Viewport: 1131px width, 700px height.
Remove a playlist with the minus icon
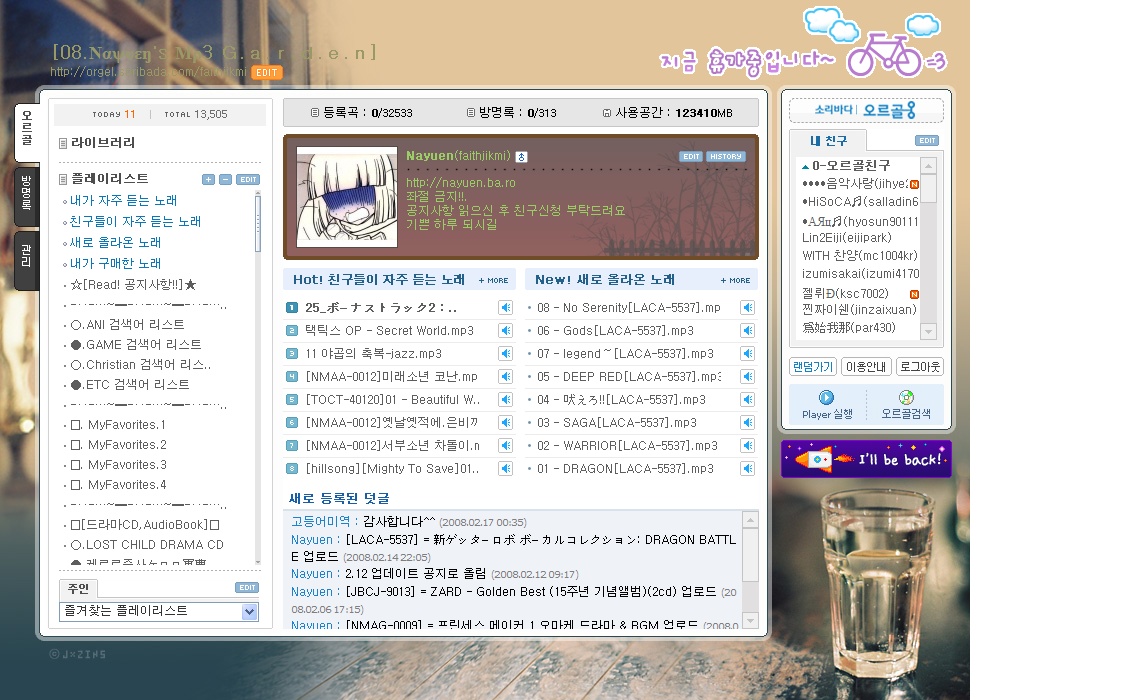coord(225,180)
